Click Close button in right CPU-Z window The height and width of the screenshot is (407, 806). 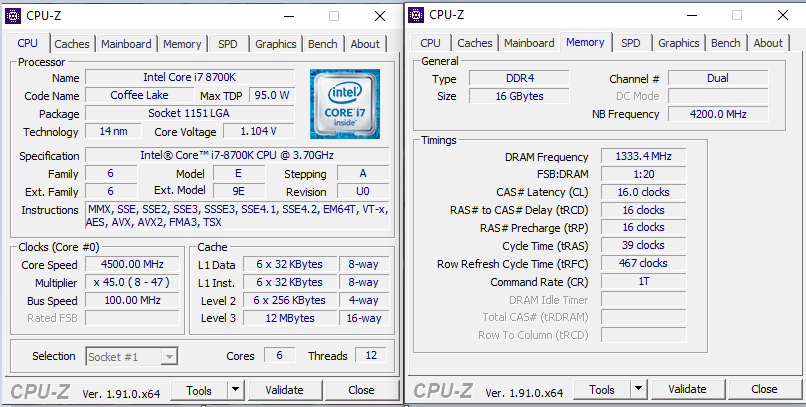tap(764, 390)
